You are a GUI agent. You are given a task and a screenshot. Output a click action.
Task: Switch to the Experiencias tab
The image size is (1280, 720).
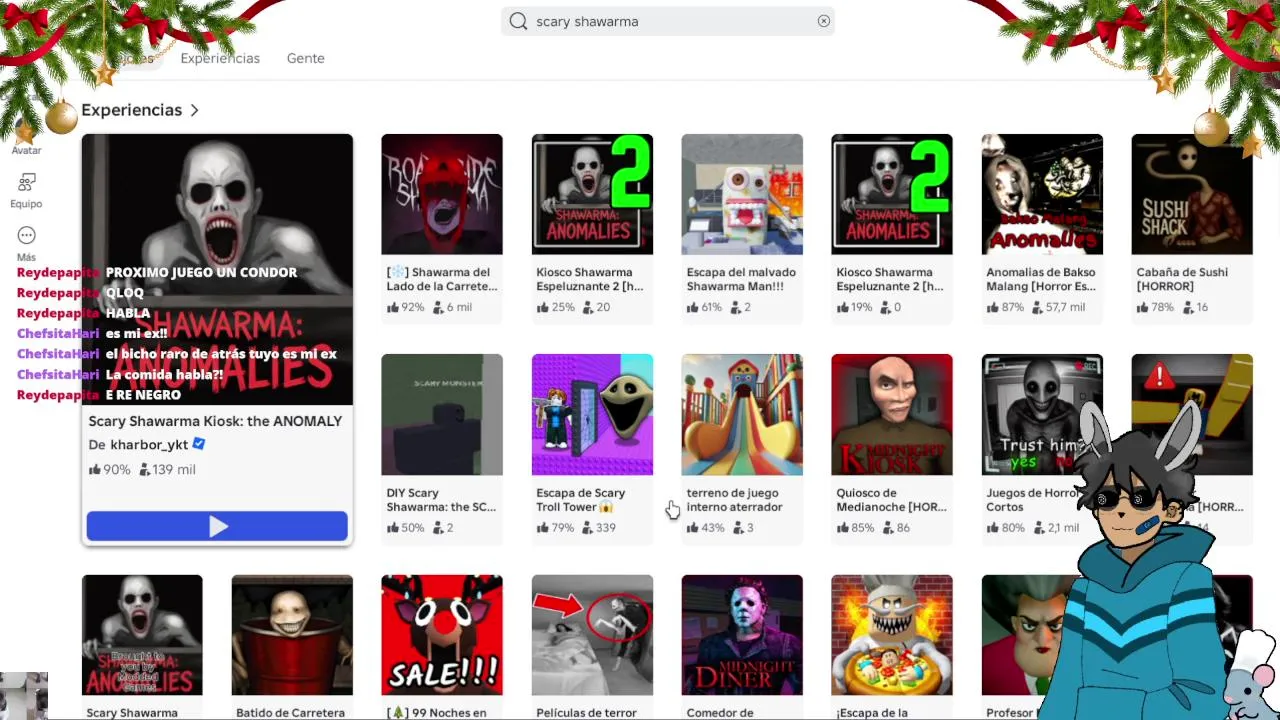[x=220, y=58]
